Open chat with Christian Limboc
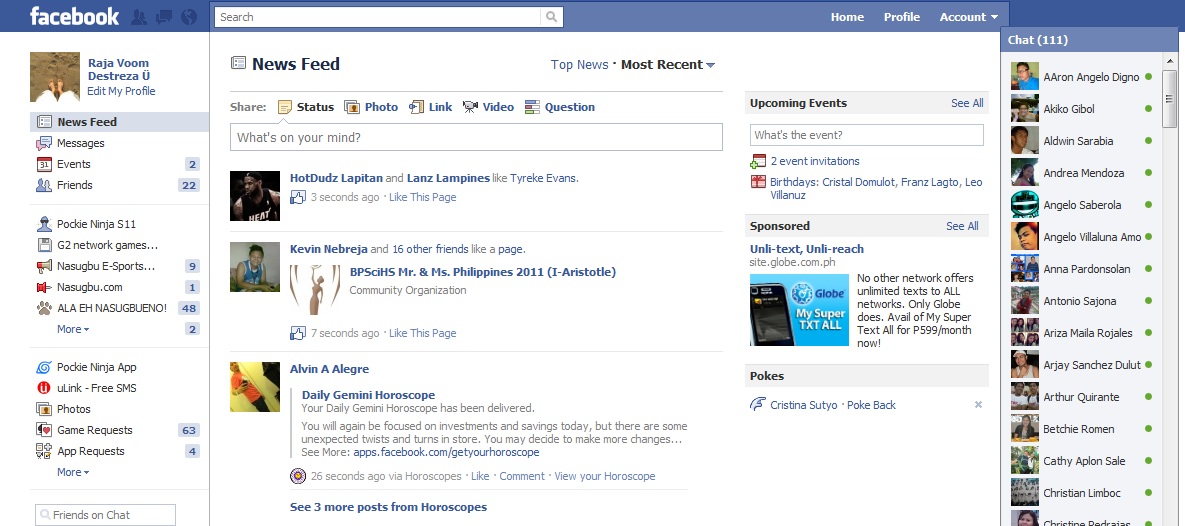This screenshot has width=1185, height=526. pyautogui.click(x=1081, y=493)
